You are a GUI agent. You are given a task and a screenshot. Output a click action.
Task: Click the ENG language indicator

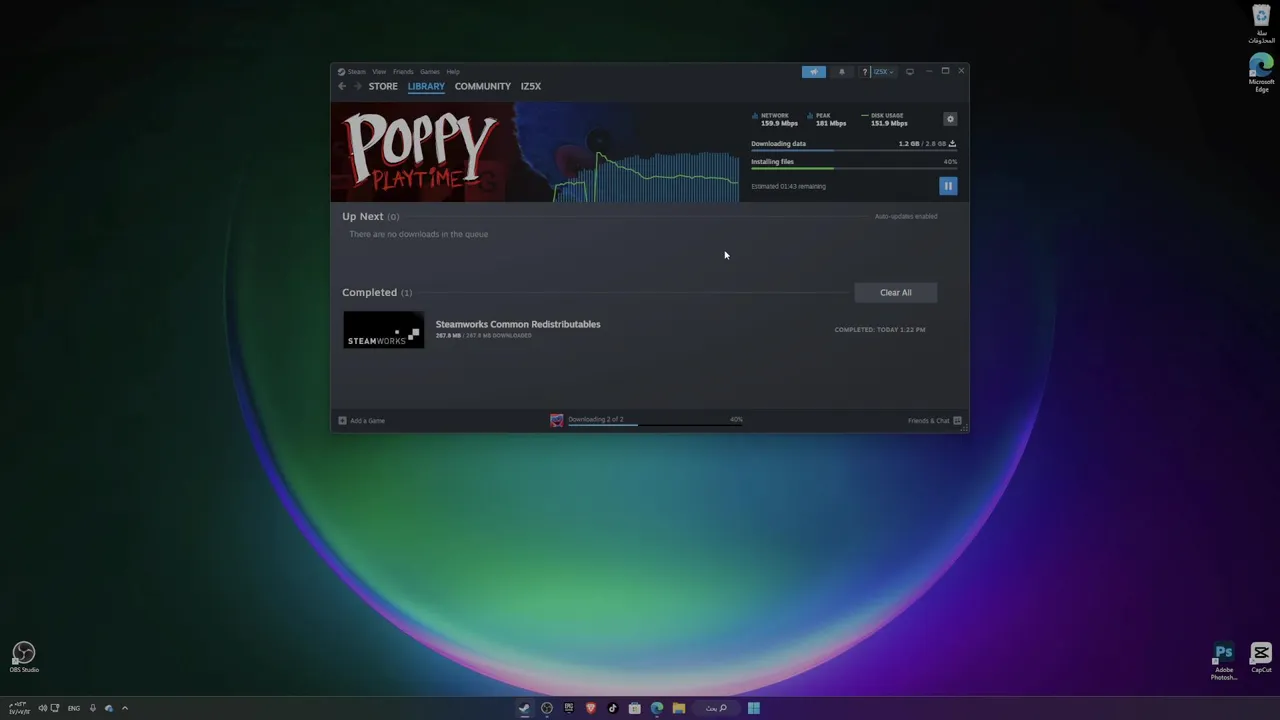pyautogui.click(x=74, y=708)
